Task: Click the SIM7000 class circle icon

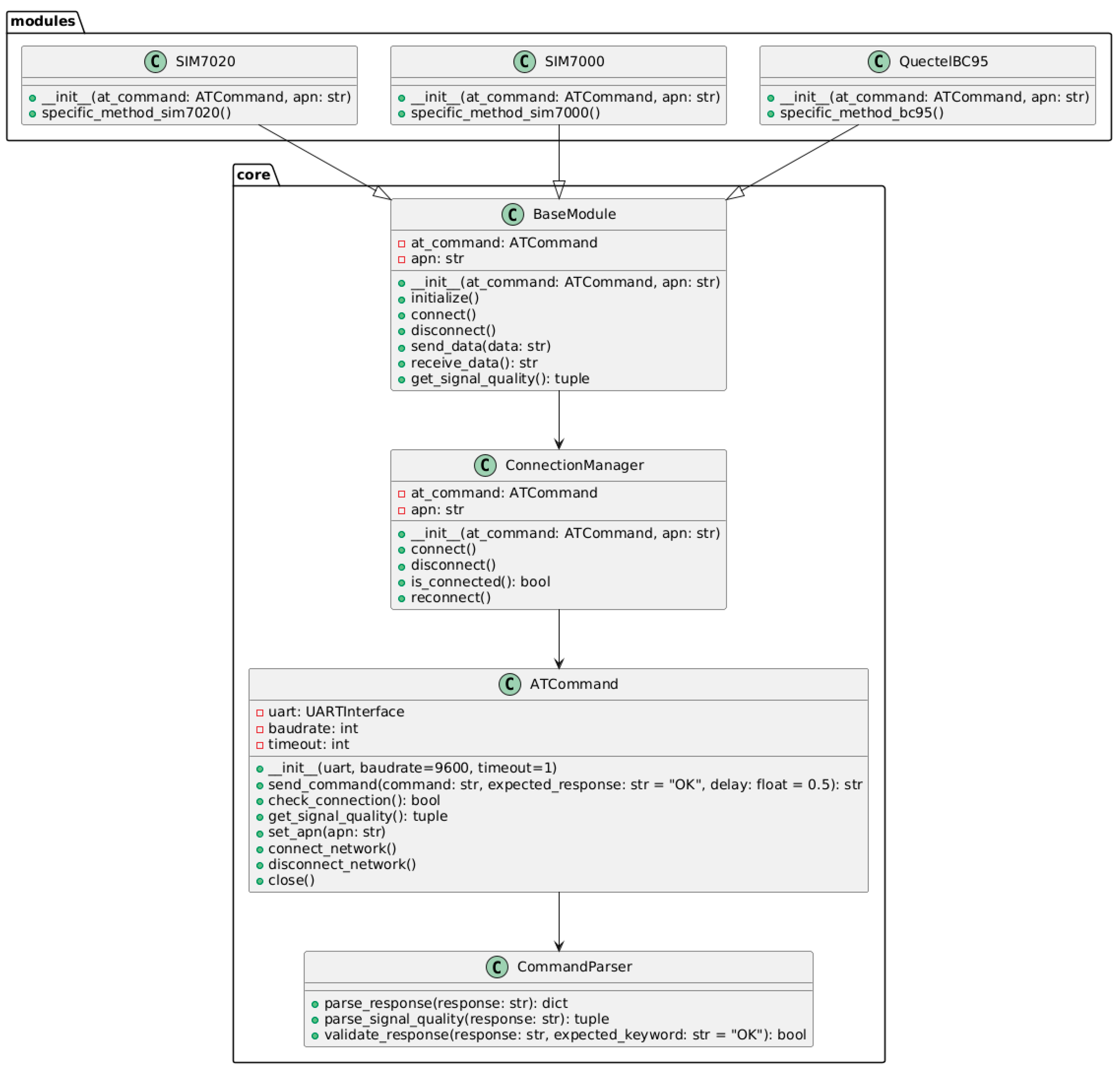Action: tap(524, 61)
